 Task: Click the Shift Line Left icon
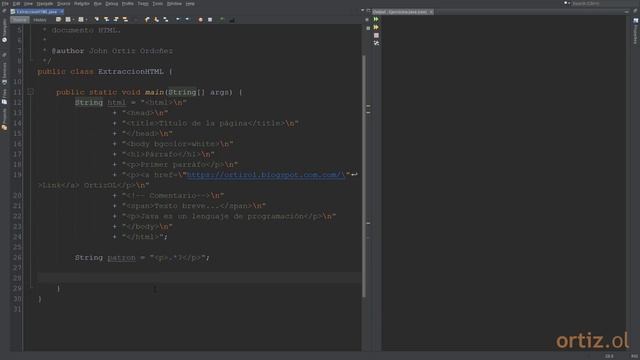point(178,20)
